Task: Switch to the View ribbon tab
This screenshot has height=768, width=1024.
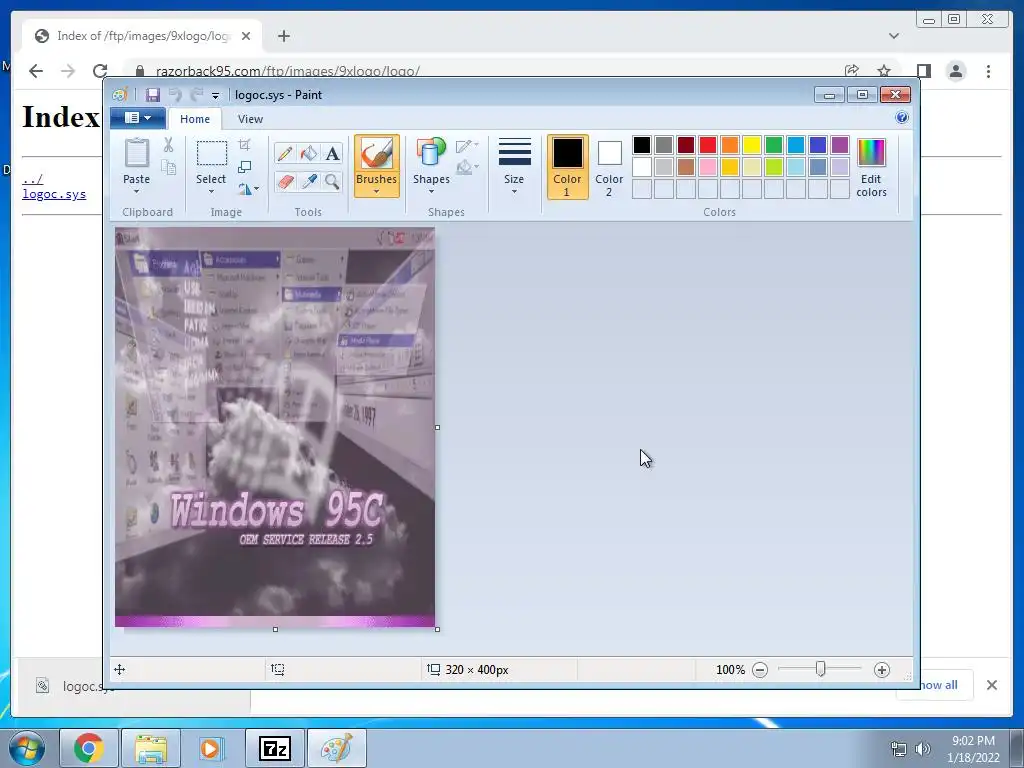Action: click(x=250, y=119)
